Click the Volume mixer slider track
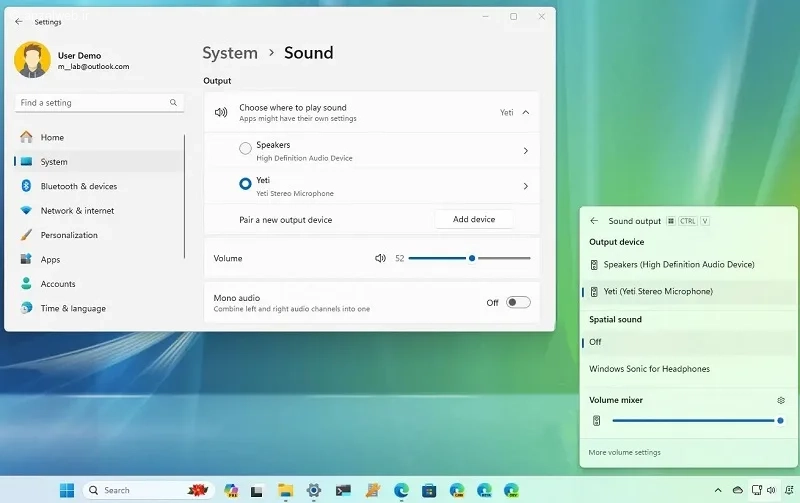 tap(696, 421)
